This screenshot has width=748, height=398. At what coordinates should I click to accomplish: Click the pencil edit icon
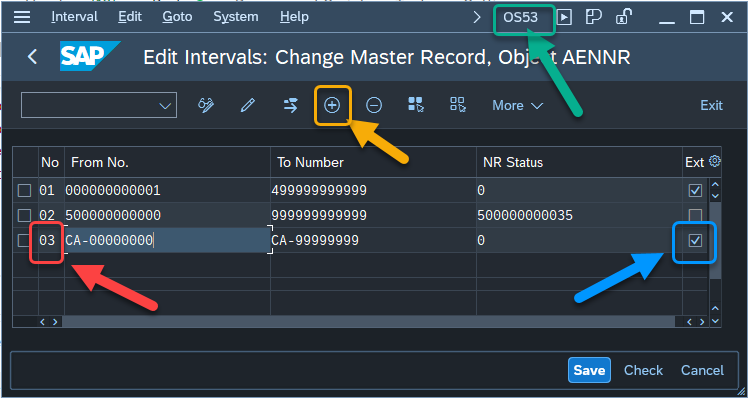pyautogui.click(x=248, y=105)
